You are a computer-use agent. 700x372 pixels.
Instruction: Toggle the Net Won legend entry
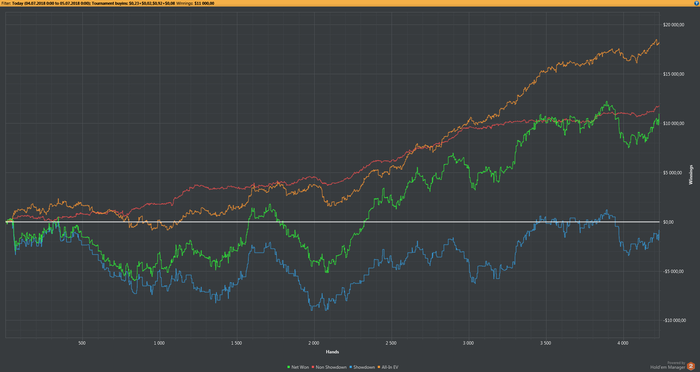click(298, 367)
